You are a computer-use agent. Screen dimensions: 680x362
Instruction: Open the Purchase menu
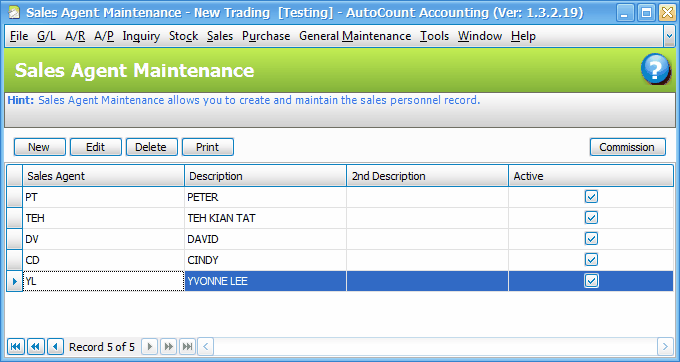click(x=266, y=36)
